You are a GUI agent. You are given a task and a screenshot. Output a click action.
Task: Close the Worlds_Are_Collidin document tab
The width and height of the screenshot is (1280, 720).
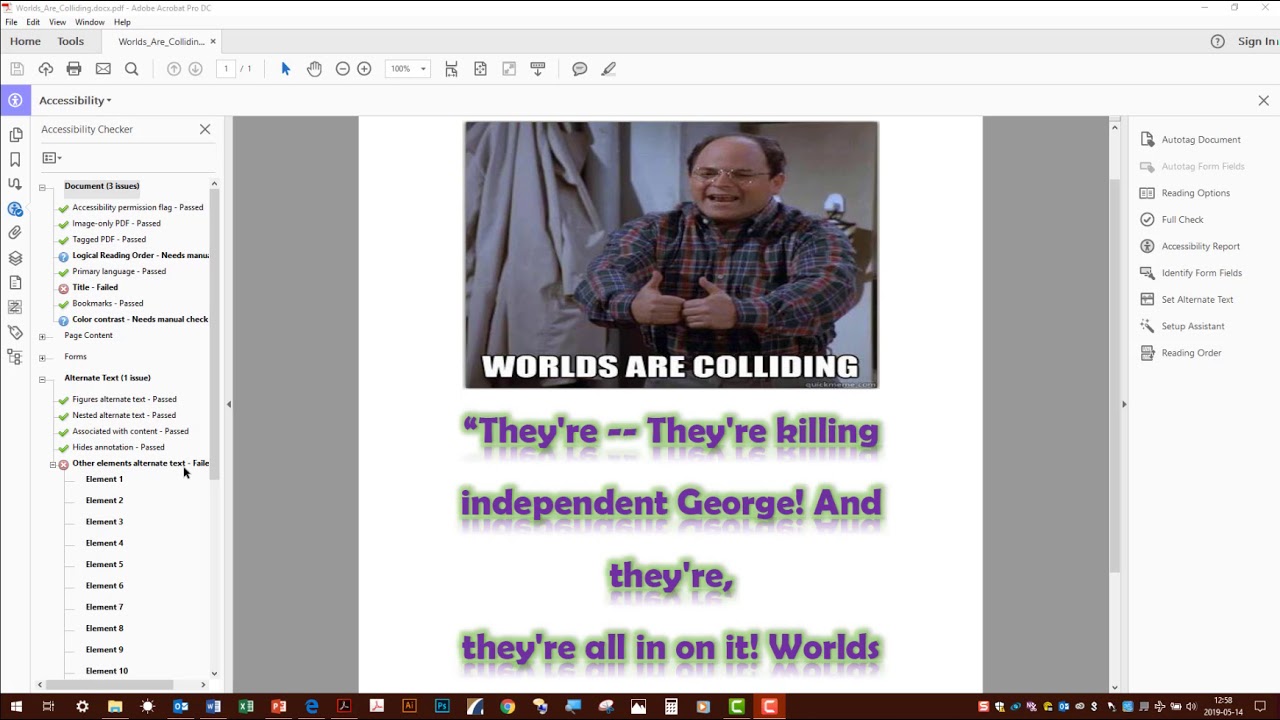(x=213, y=41)
